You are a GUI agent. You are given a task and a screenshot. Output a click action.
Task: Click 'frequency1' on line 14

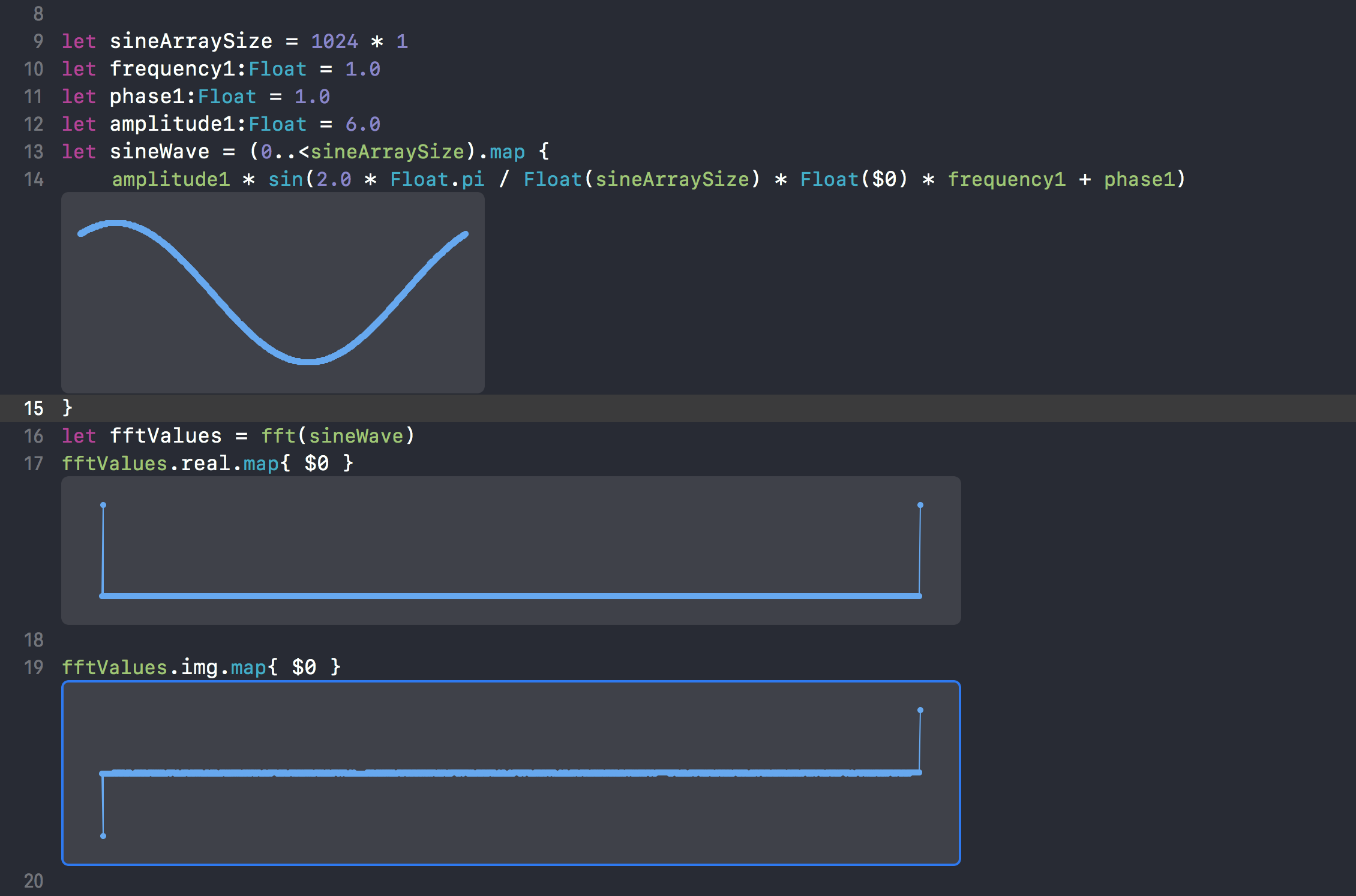point(1007,179)
